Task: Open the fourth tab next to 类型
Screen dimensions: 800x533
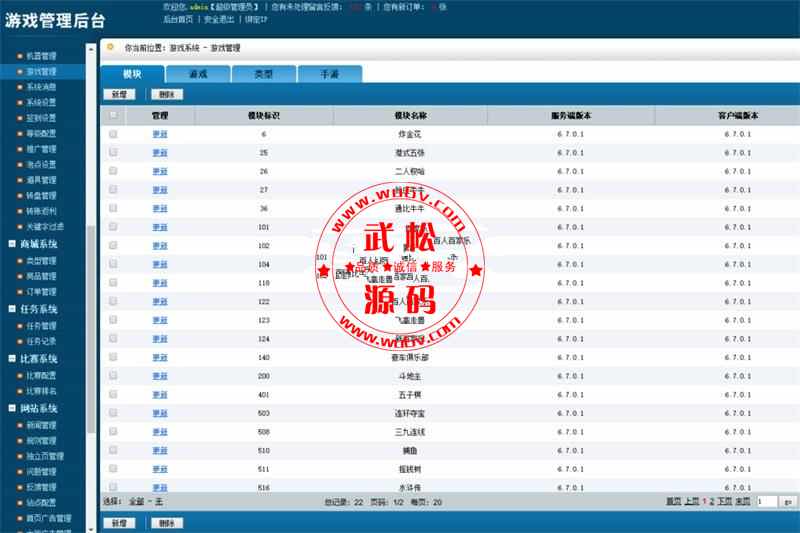Action: pos(330,74)
